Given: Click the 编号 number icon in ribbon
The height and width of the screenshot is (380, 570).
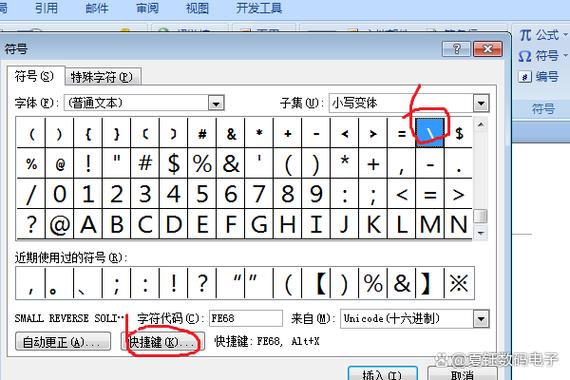Looking at the screenshot, I should [x=525, y=77].
